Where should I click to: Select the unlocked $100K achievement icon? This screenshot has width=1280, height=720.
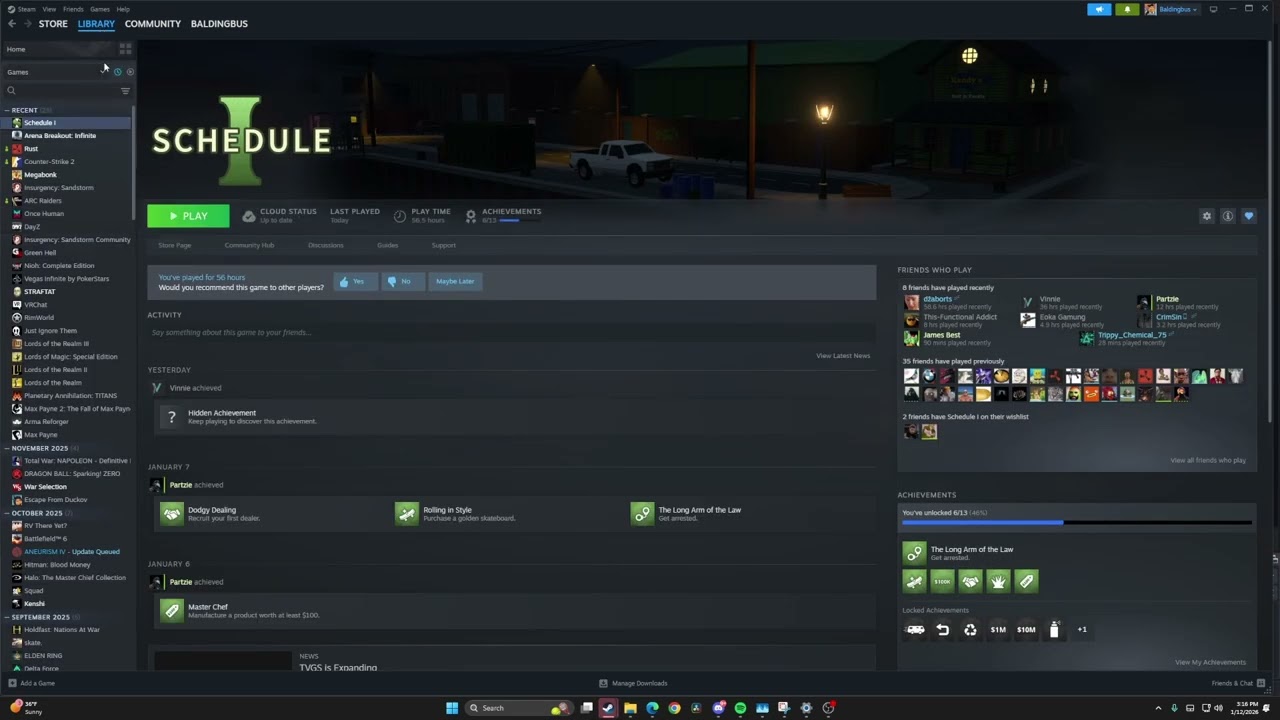[x=942, y=581]
